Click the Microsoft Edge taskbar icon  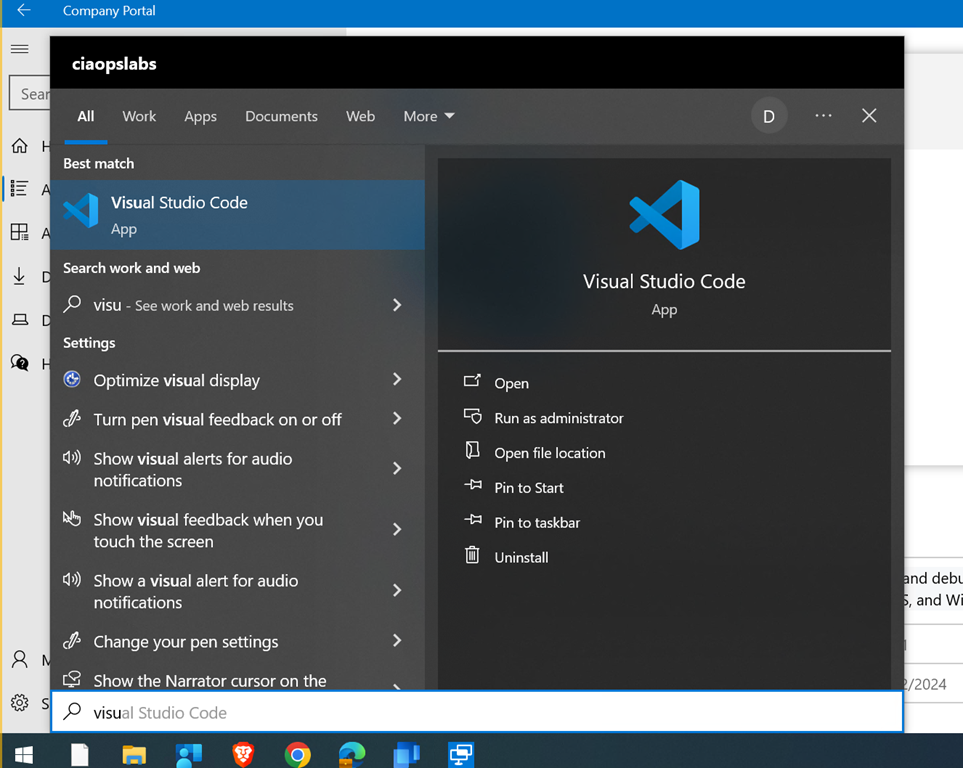[x=351, y=754]
